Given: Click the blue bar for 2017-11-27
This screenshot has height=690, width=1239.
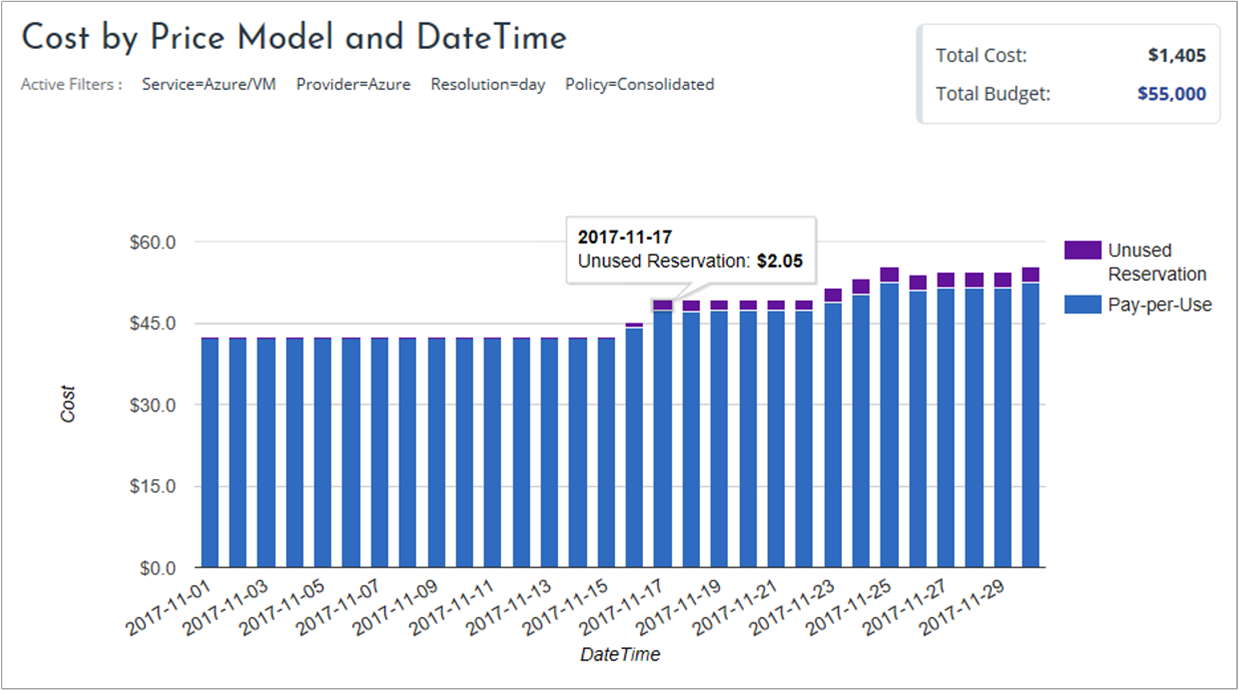Looking at the screenshot, I should [947, 430].
